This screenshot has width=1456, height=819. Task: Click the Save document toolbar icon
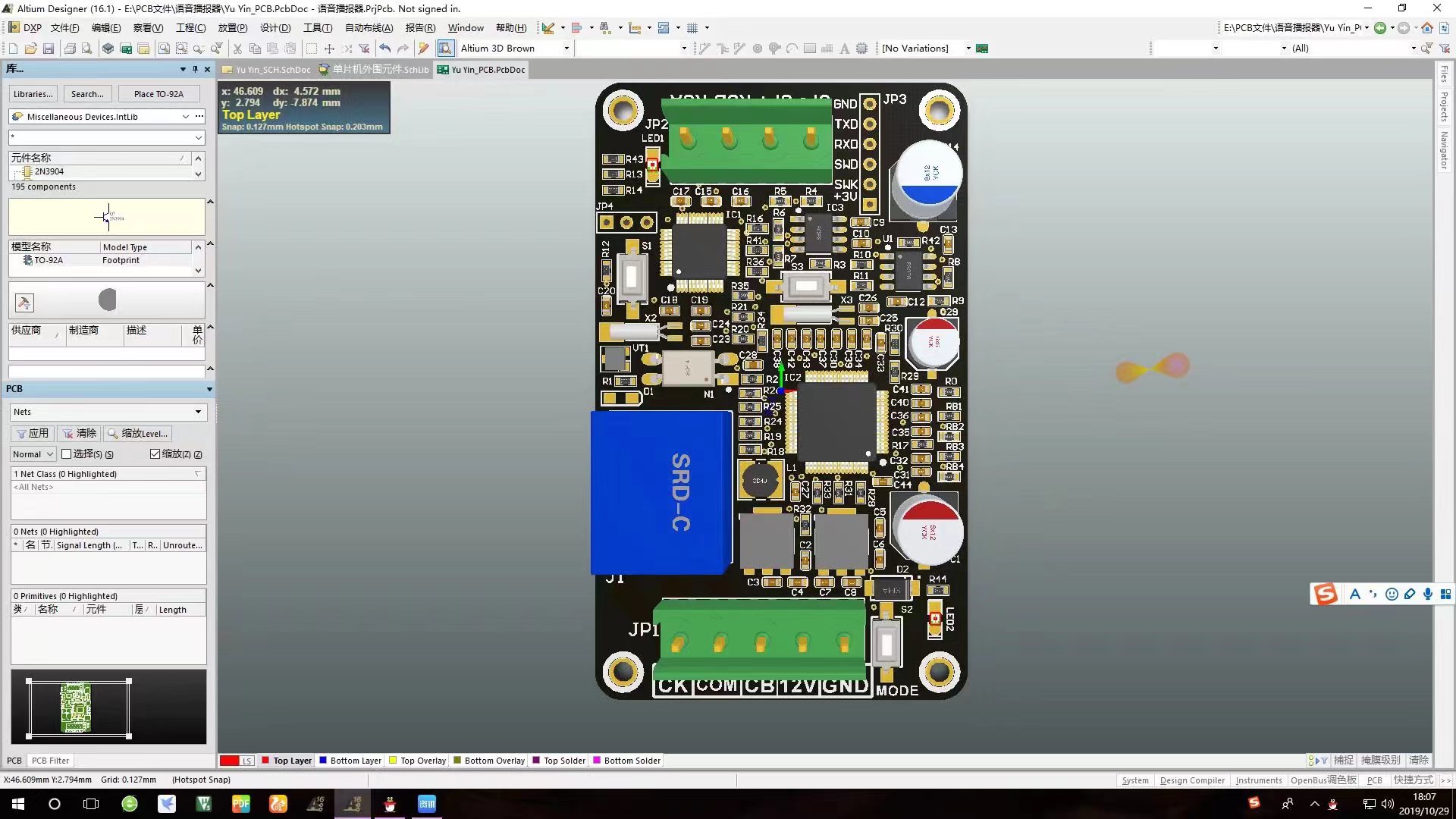click(49, 49)
